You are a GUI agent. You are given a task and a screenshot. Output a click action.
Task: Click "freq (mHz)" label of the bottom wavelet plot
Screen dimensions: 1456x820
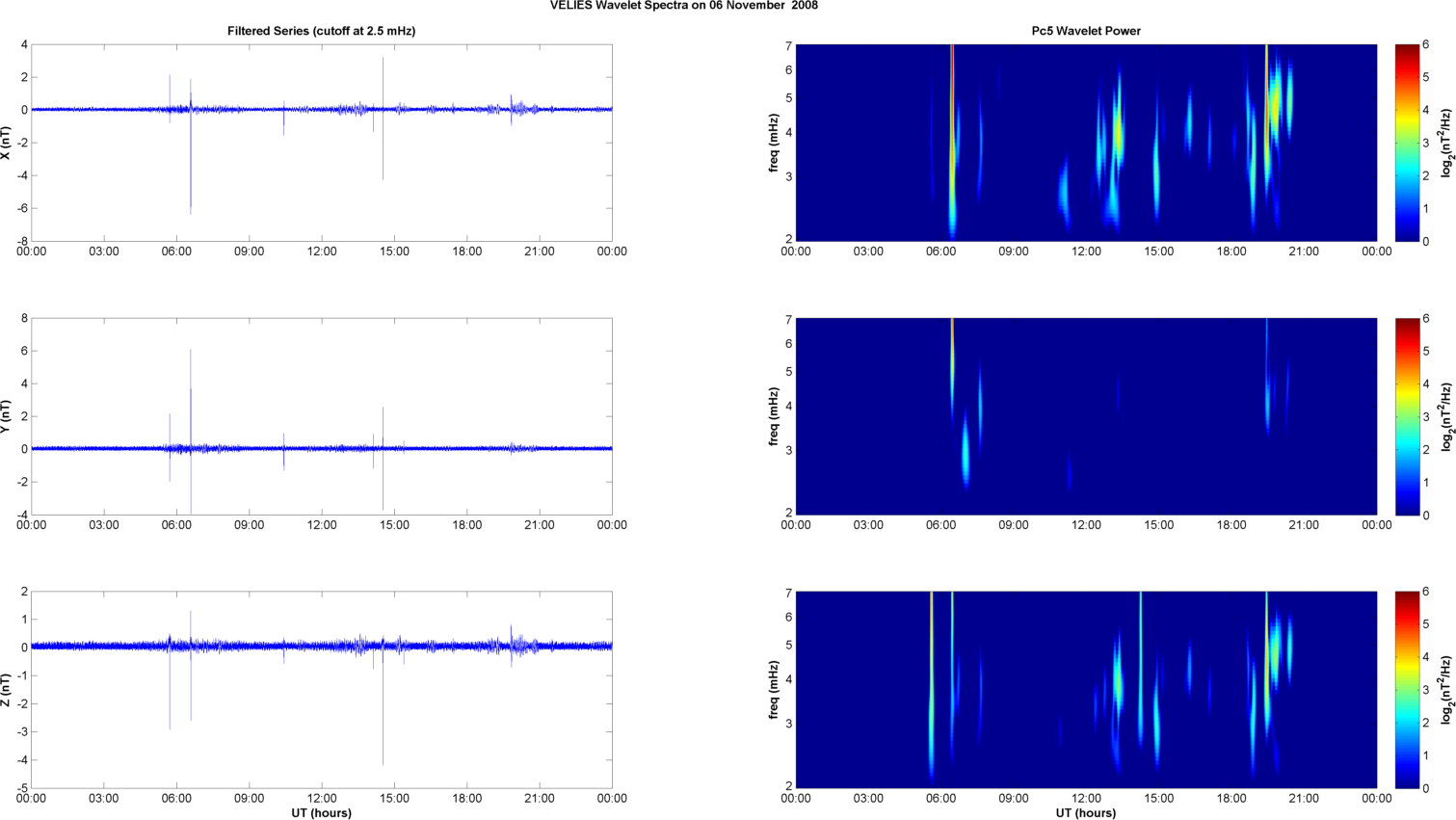[773, 690]
